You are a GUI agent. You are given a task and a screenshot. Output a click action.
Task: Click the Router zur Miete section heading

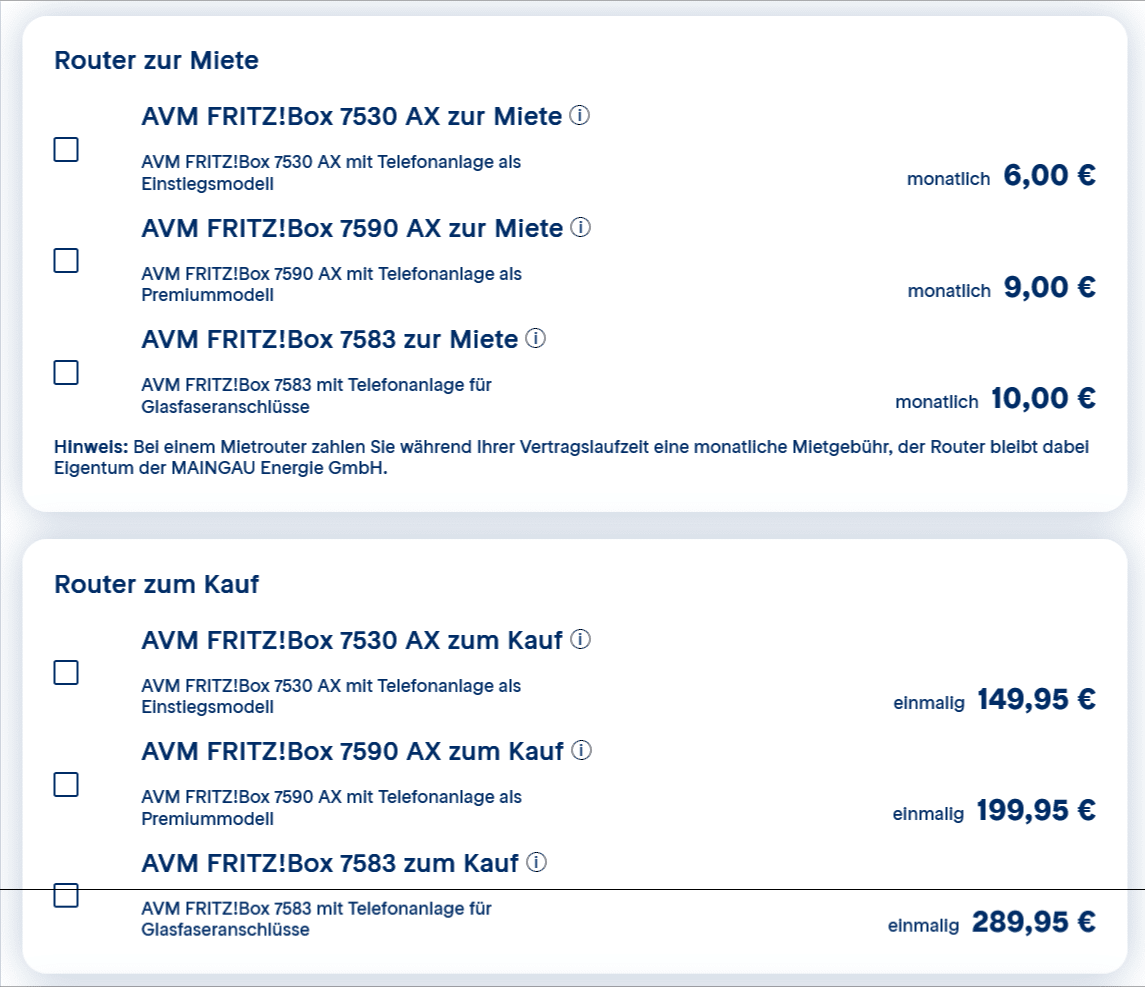point(156,60)
